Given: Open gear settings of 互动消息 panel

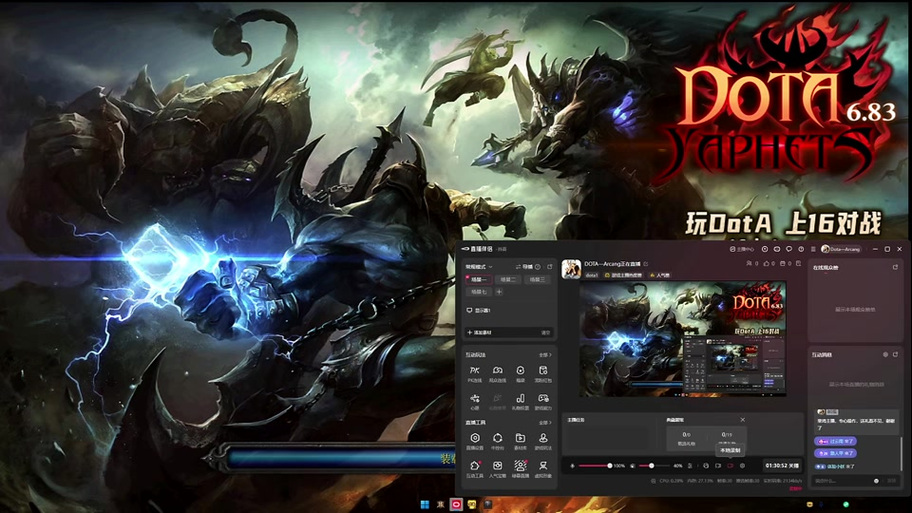Looking at the screenshot, I should tap(885, 354).
